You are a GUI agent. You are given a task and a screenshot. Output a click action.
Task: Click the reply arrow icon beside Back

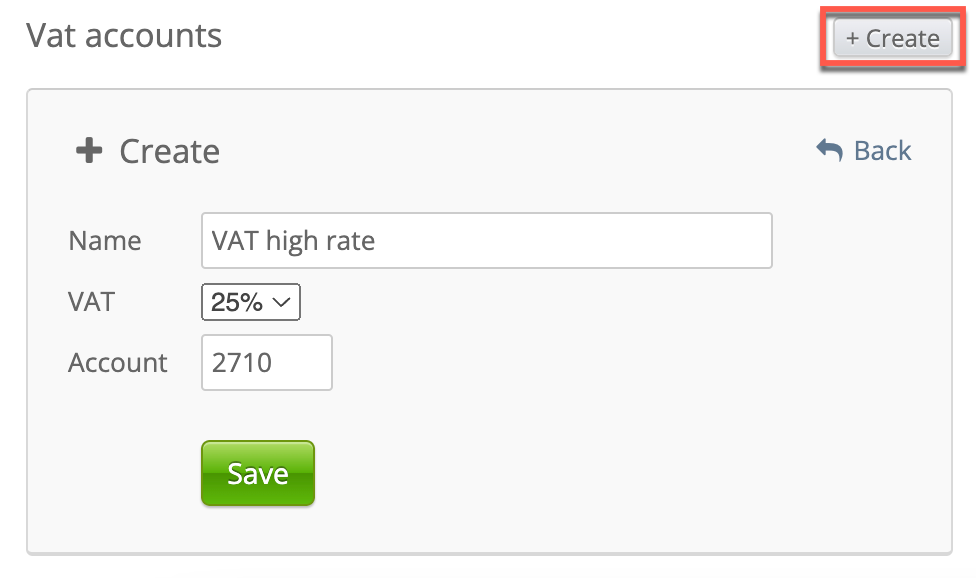pyautogui.click(x=829, y=150)
